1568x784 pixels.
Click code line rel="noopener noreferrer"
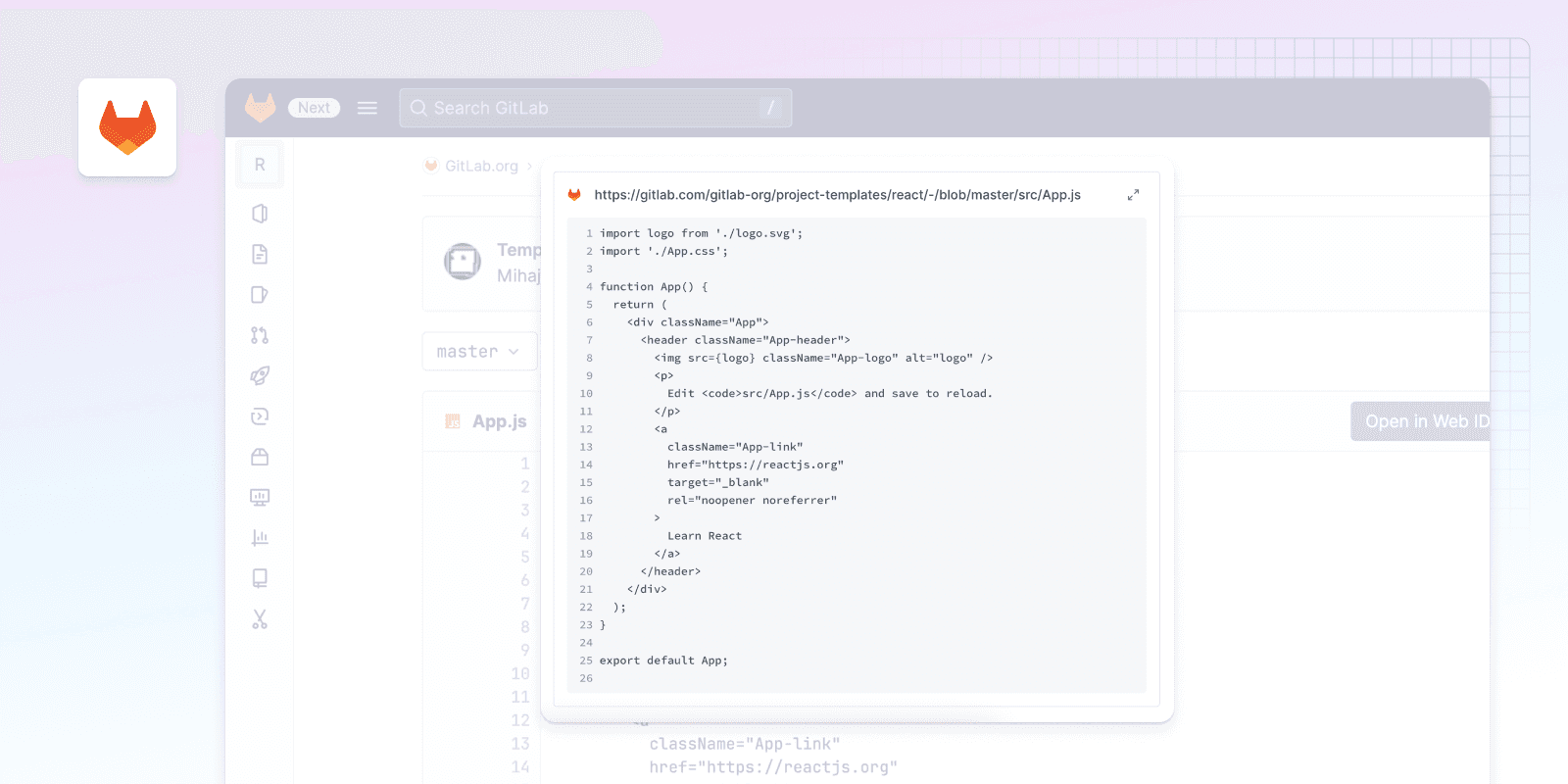click(x=753, y=500)
